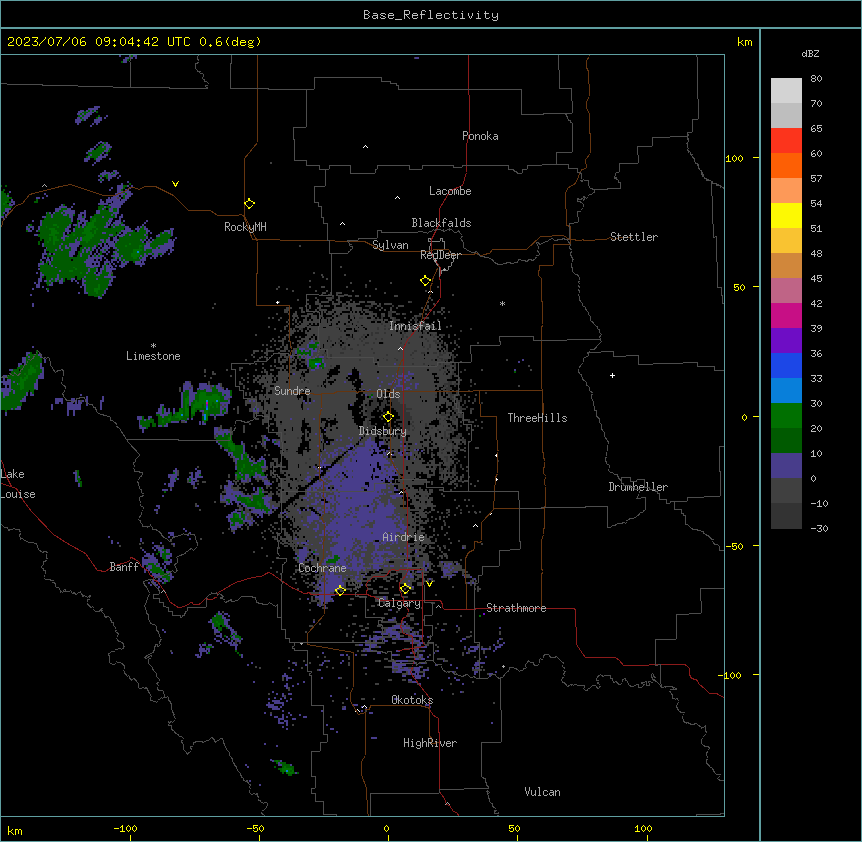Click the Drumheller label

tap(638, 487)
